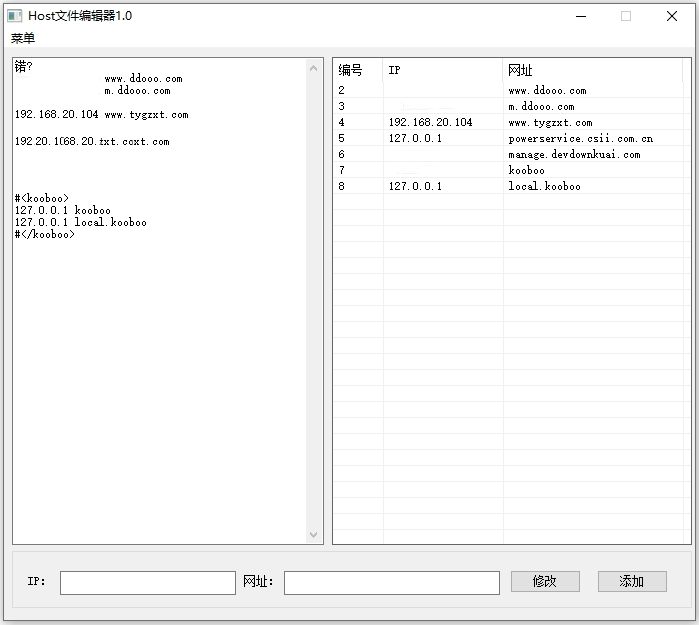Click the 添加 button
The image size is (699, 625).
click(632, 581)
